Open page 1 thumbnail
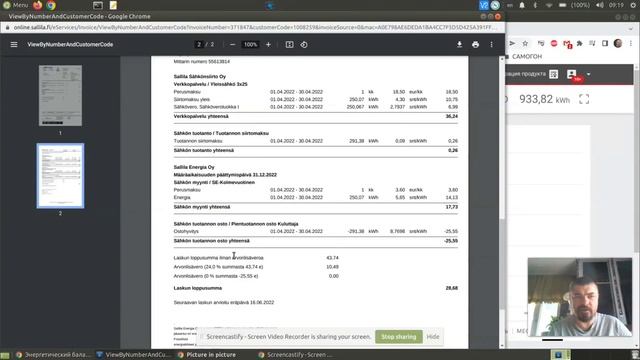640x360 pixels. click(x=60, y=96)
